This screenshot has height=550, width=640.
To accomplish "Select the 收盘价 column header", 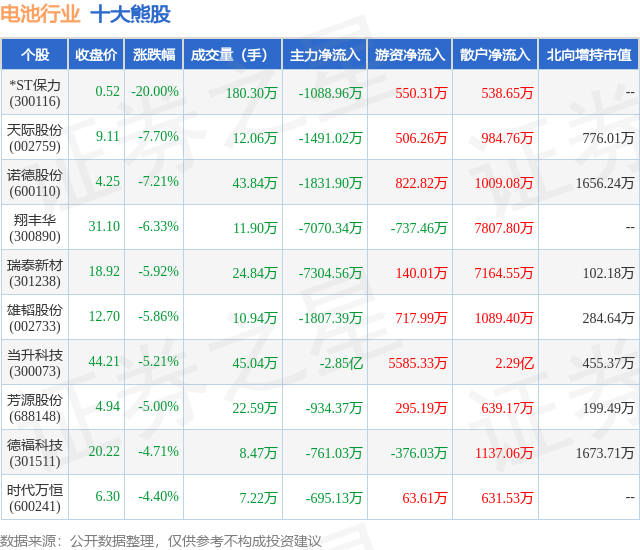I will (x=96, y=54).
